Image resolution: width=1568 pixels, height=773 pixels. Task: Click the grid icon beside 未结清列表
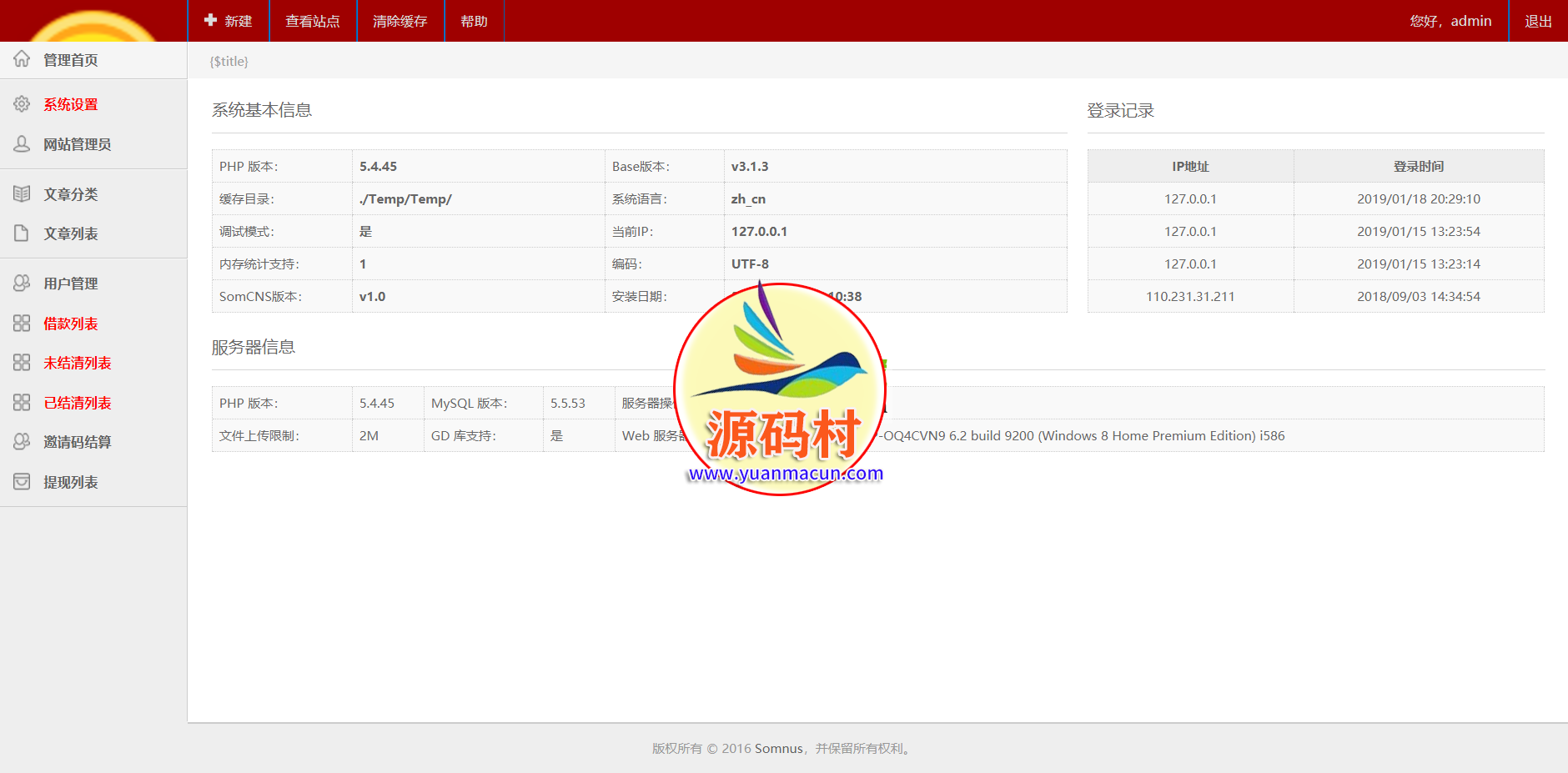point(22,363)
